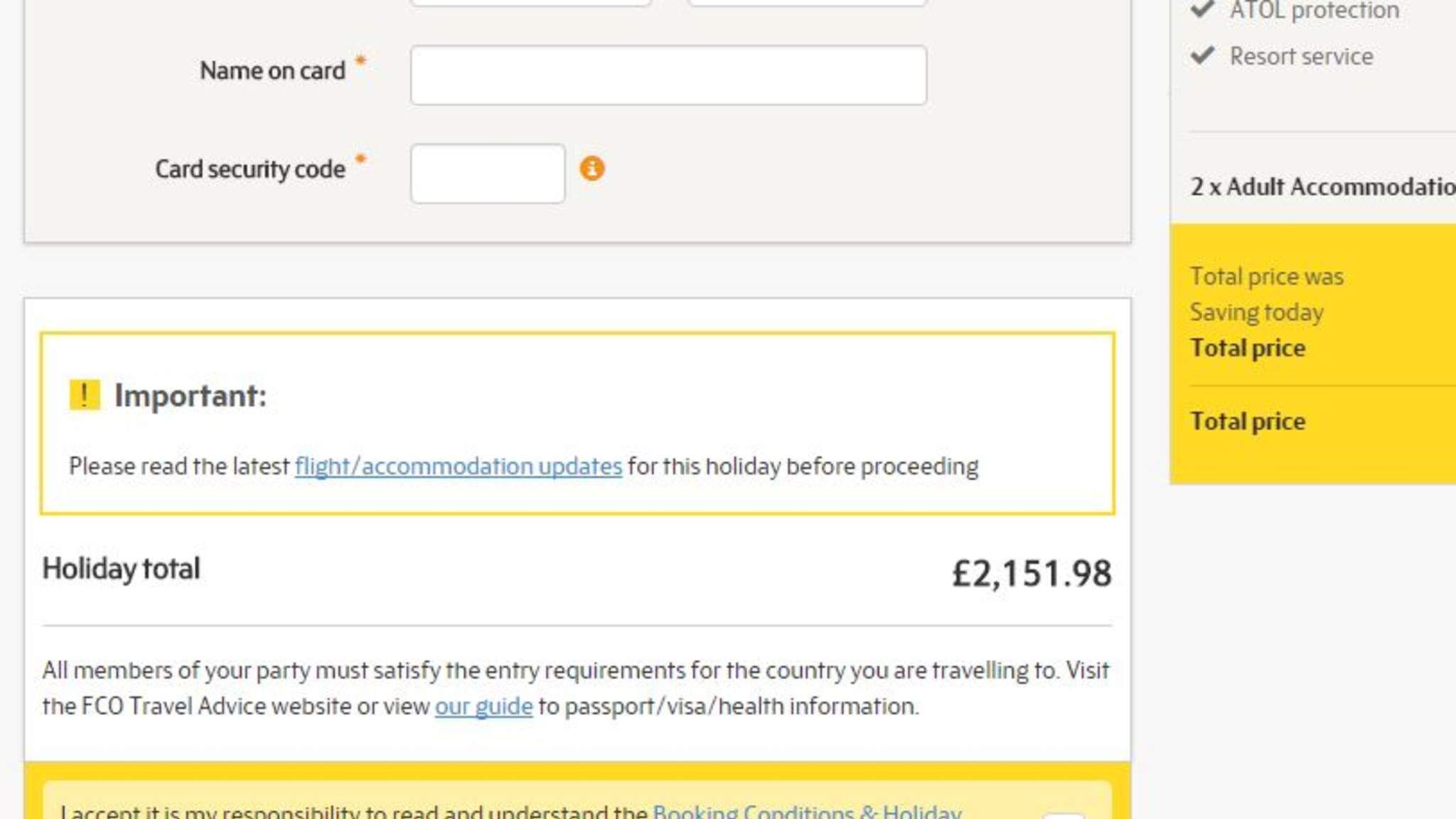This screenshot has height=819, width=1456.
Task: Click the Resort service checkmark icon
Action: coord(1202,55)
